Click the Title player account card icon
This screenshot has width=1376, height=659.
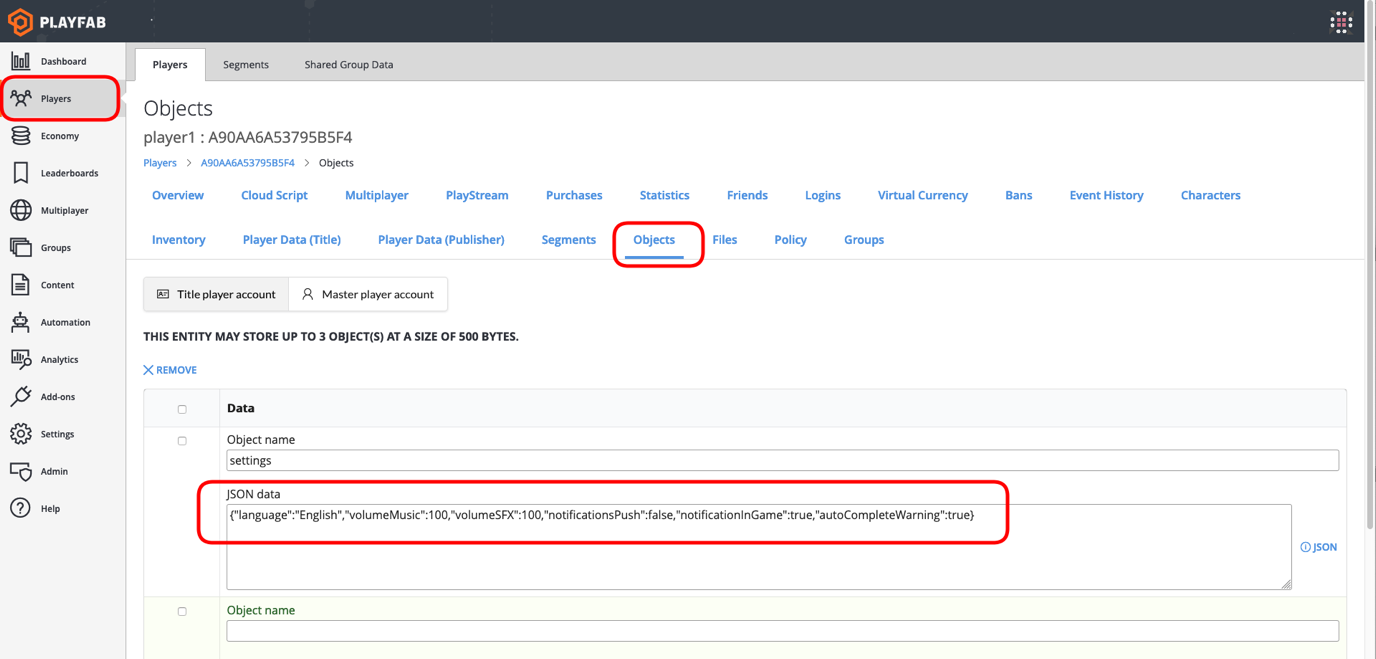point(163,294)
